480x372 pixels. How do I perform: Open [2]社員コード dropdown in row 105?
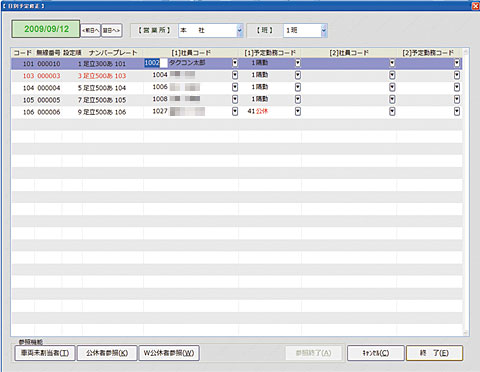392,99
